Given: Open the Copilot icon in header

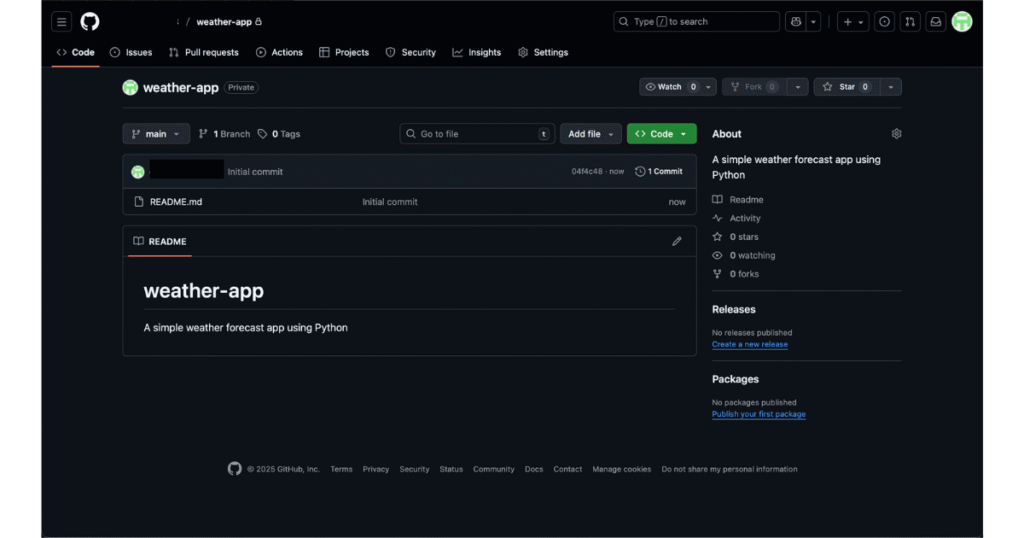Looking at the screenshot, I should click(x=796, y=22).
